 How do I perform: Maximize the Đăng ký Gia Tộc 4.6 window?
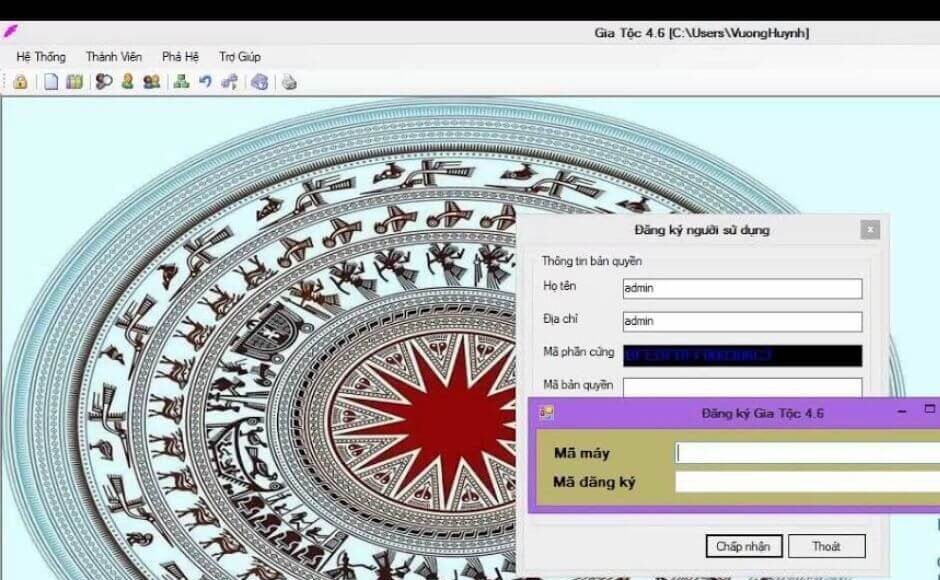tap(930, 409)
